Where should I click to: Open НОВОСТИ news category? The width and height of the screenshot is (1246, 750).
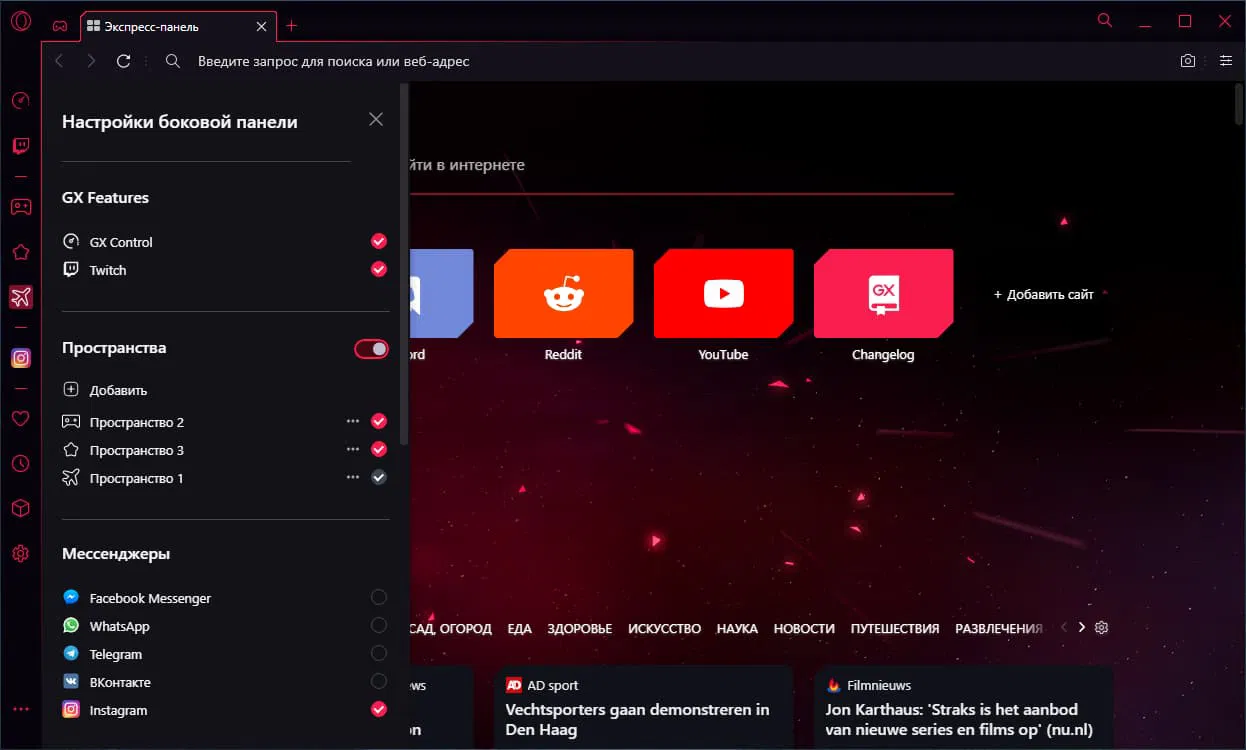tap(804, 628)
